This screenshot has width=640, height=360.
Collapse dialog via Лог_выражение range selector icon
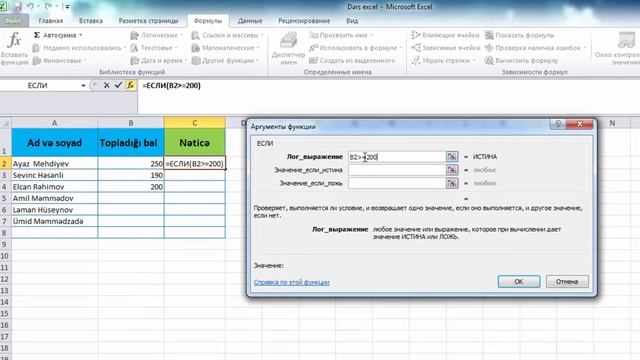[x=452, y=157]
